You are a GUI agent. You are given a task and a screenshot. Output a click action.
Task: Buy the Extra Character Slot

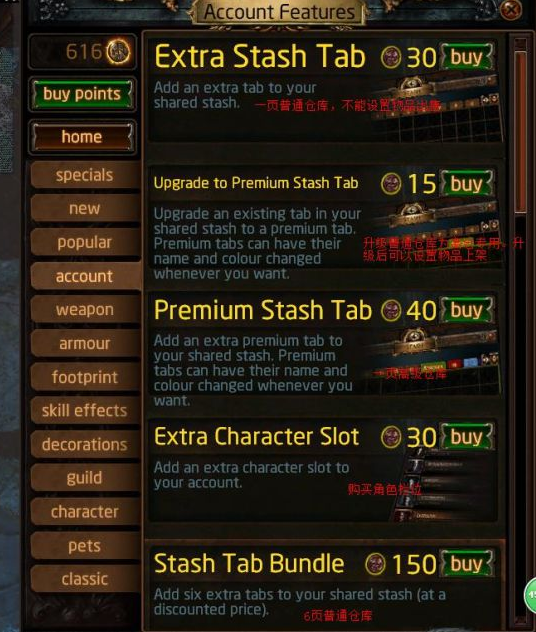click(x=467, y=437)
